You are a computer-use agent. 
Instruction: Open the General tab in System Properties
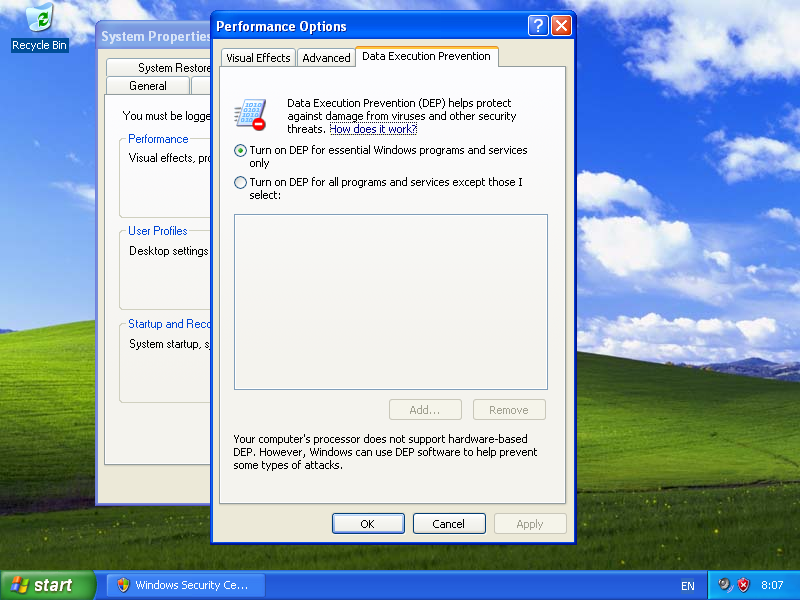pyautogui.click(x=148, y=86)
